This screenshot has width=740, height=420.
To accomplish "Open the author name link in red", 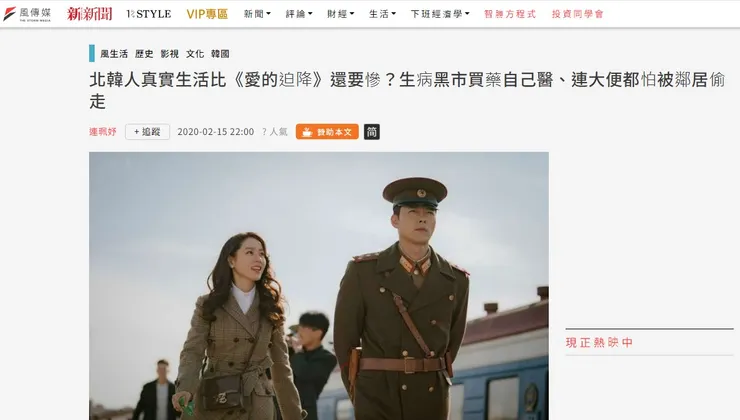I will click(103, 132).
